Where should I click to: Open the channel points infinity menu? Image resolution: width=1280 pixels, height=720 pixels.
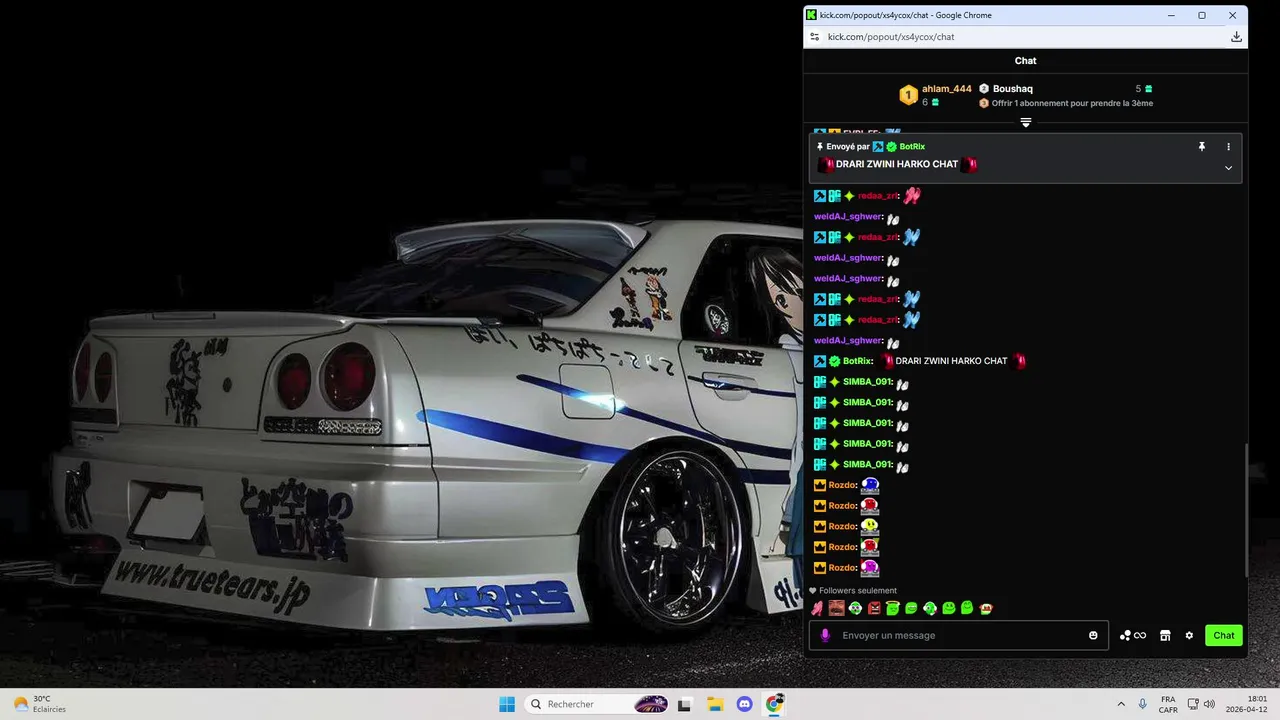(x=1133, y=635)
